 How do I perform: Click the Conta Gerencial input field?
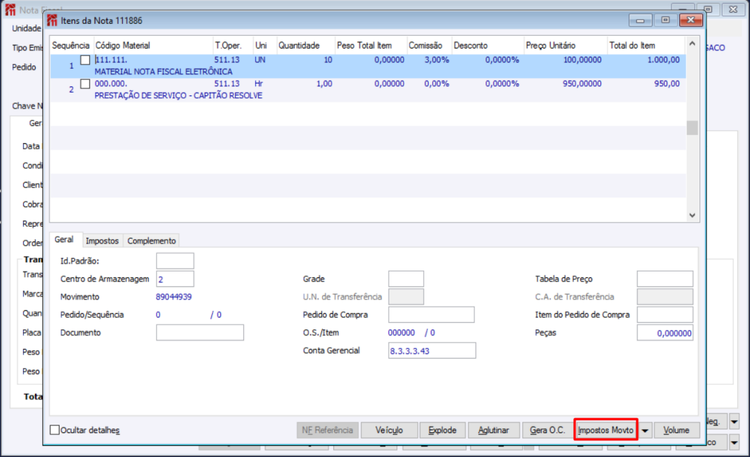click(432, 351)
